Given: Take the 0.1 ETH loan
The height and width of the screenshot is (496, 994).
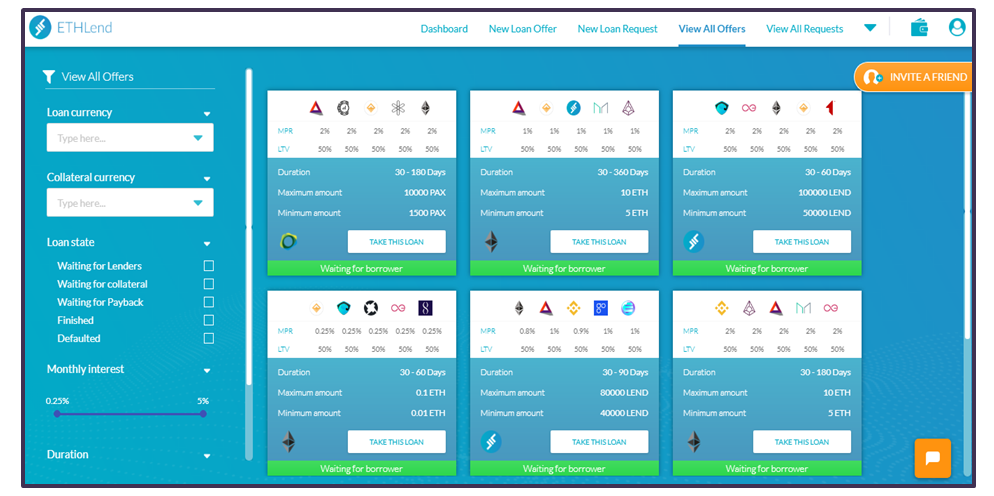Looking at the screenshot, I should [x=397, y=441].
